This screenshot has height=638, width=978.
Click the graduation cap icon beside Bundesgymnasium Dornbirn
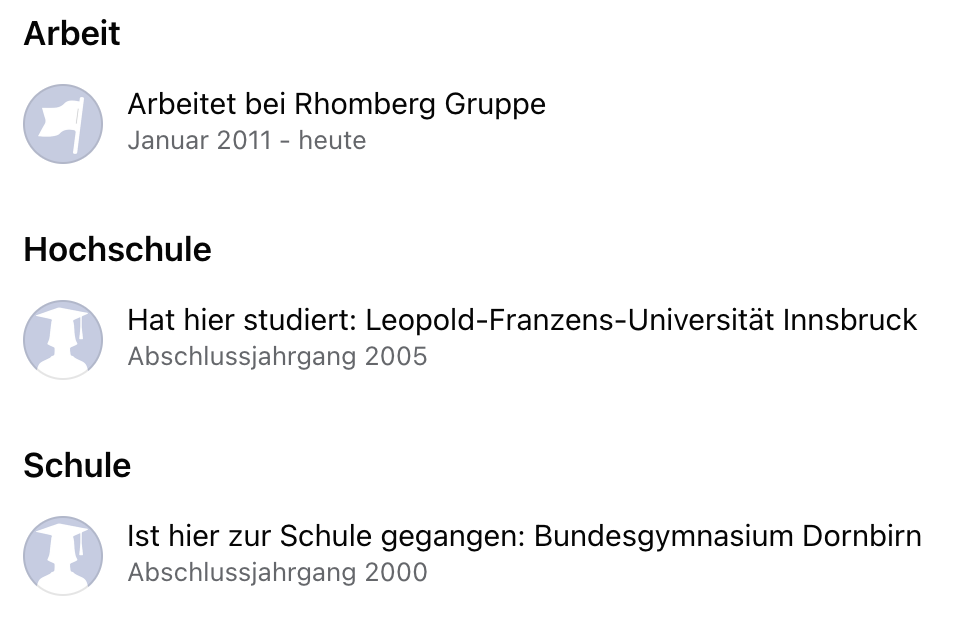63,556
